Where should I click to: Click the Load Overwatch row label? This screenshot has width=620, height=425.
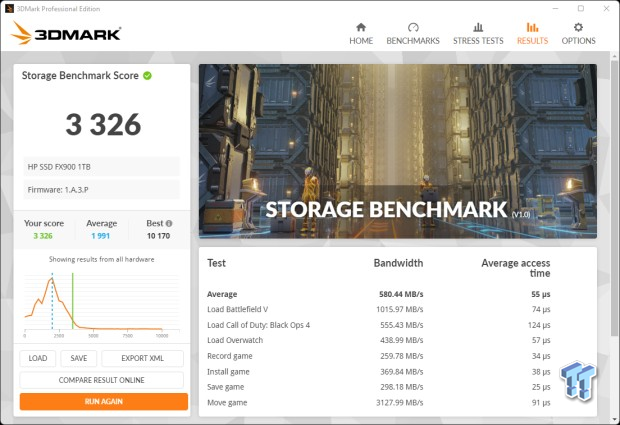click(235, 340)
